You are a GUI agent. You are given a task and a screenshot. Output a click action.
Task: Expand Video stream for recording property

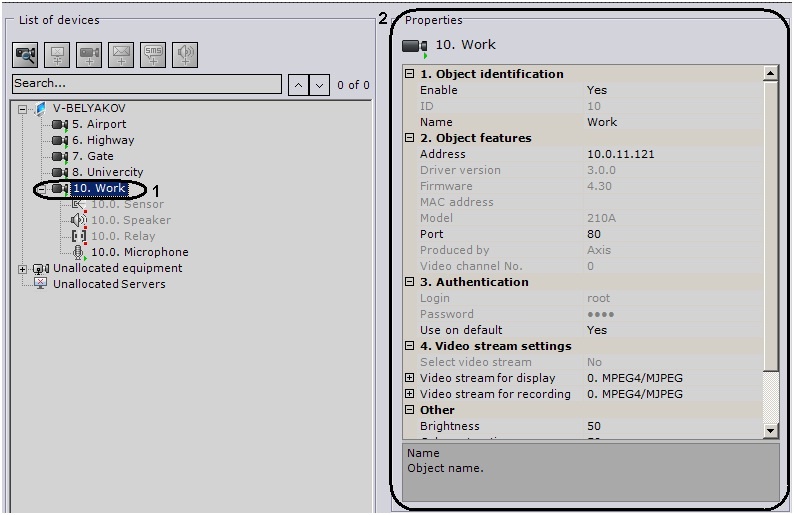pos(410,393)
